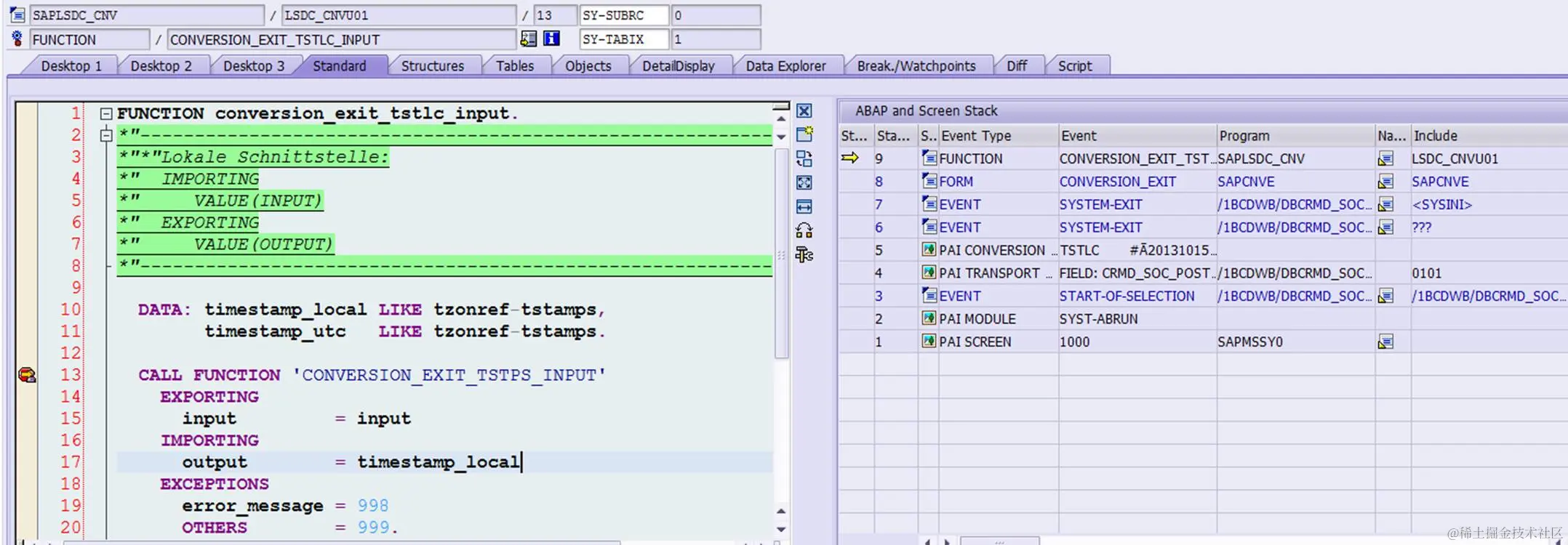Collapse the FUNCTION block on line 1
Image resolution: width=1568 pixels, height=545 pixels.
click(x=106, y=114)
